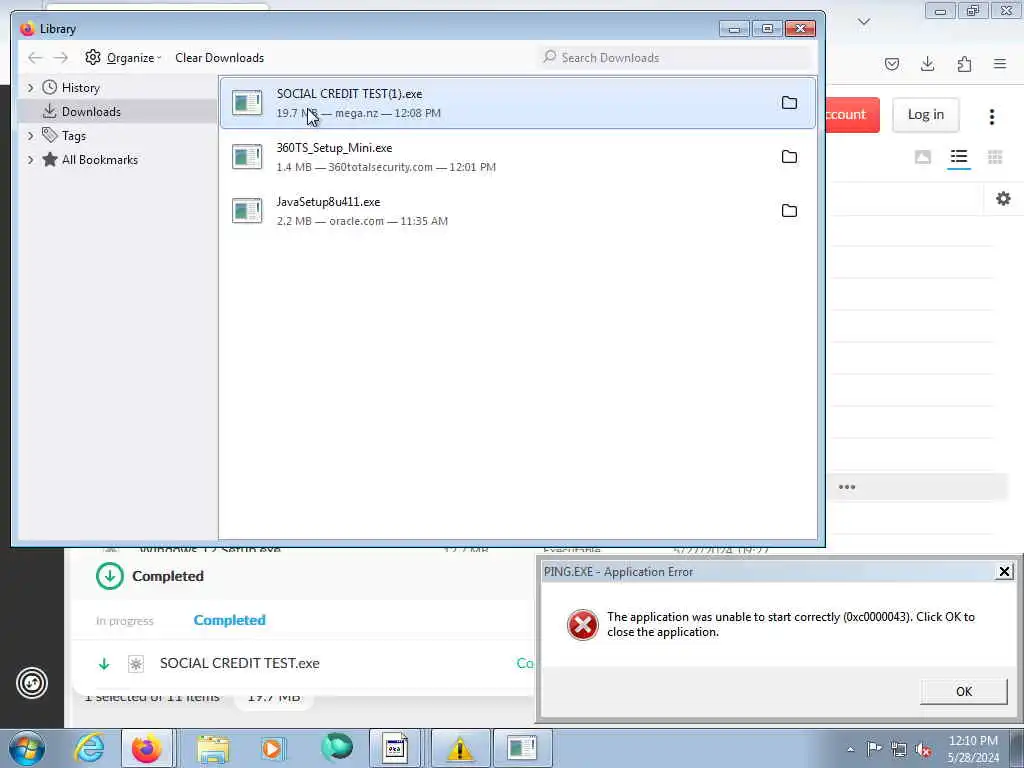The width and height of the screenshot is (1024, 768).
Task: Click muted volume tray icon
Action: pos(923,750)
